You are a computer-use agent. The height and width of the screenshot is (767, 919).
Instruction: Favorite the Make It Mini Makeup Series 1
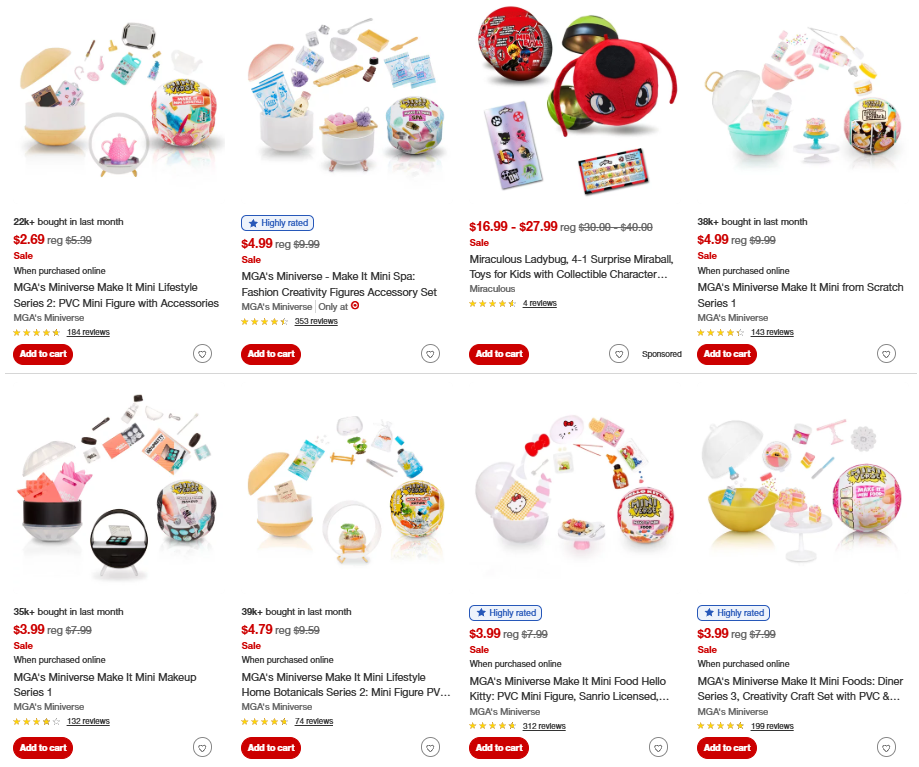[202, 748]
